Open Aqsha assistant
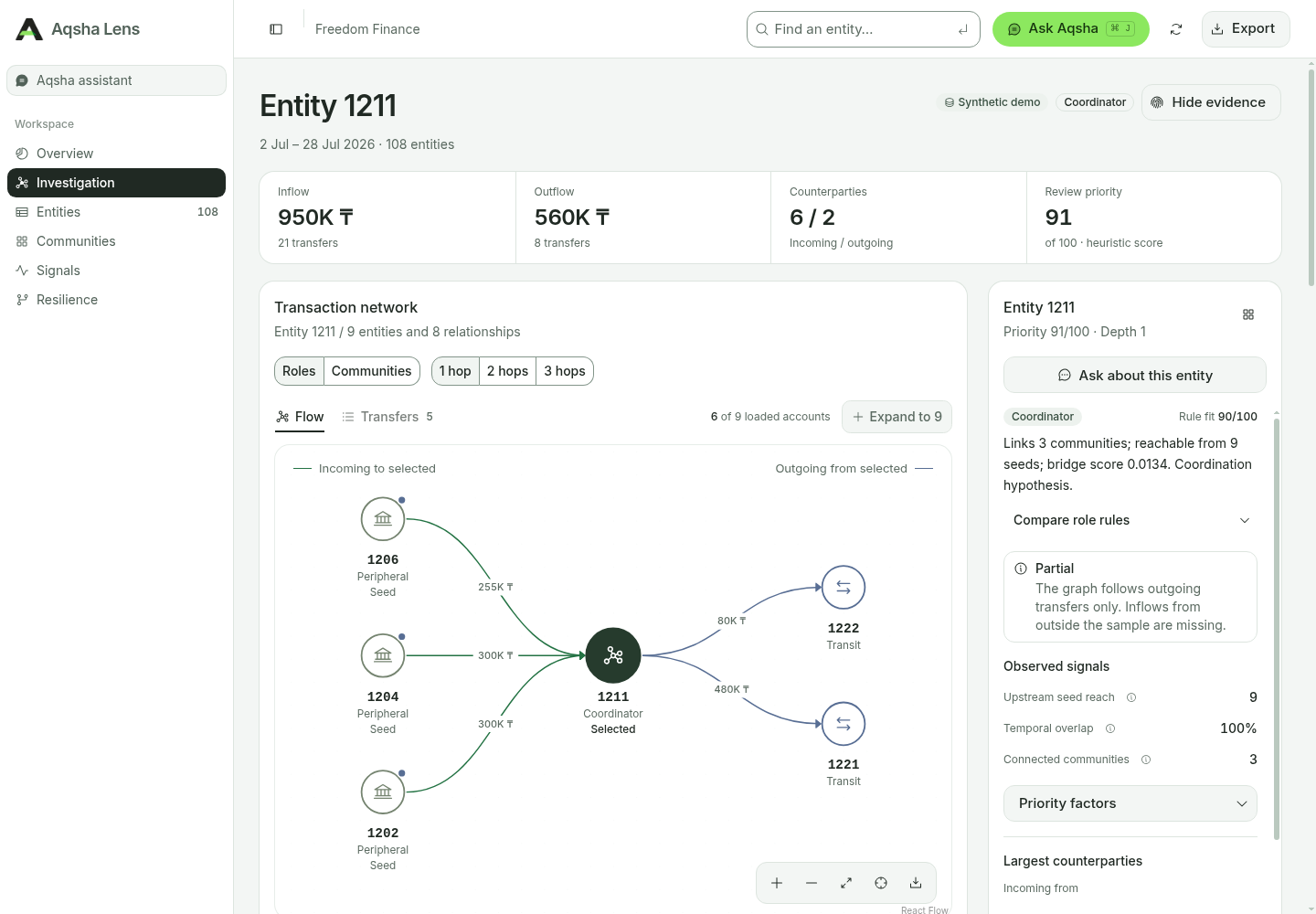 point(116,80)
